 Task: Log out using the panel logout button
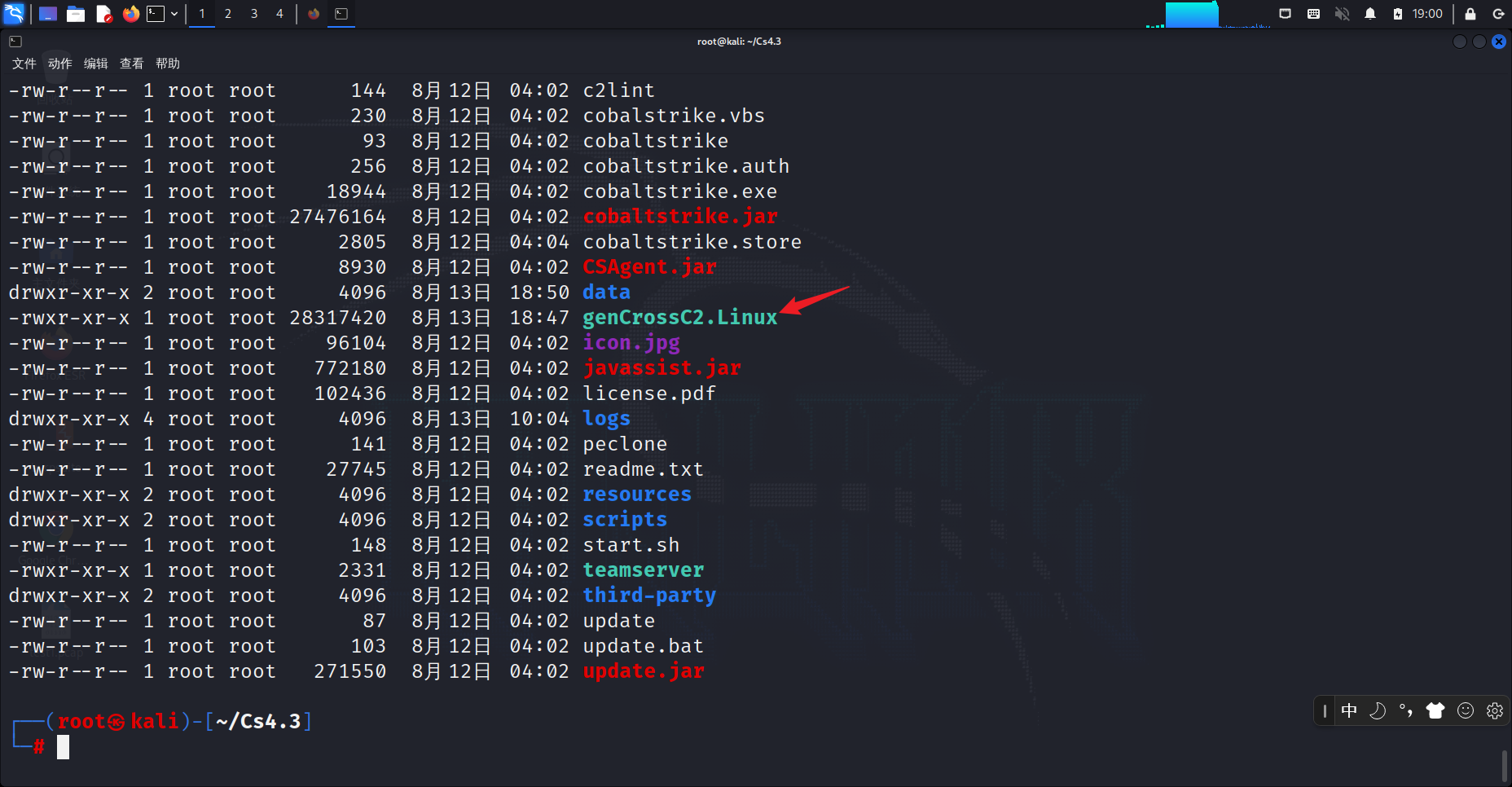(x=1499, y=14)
